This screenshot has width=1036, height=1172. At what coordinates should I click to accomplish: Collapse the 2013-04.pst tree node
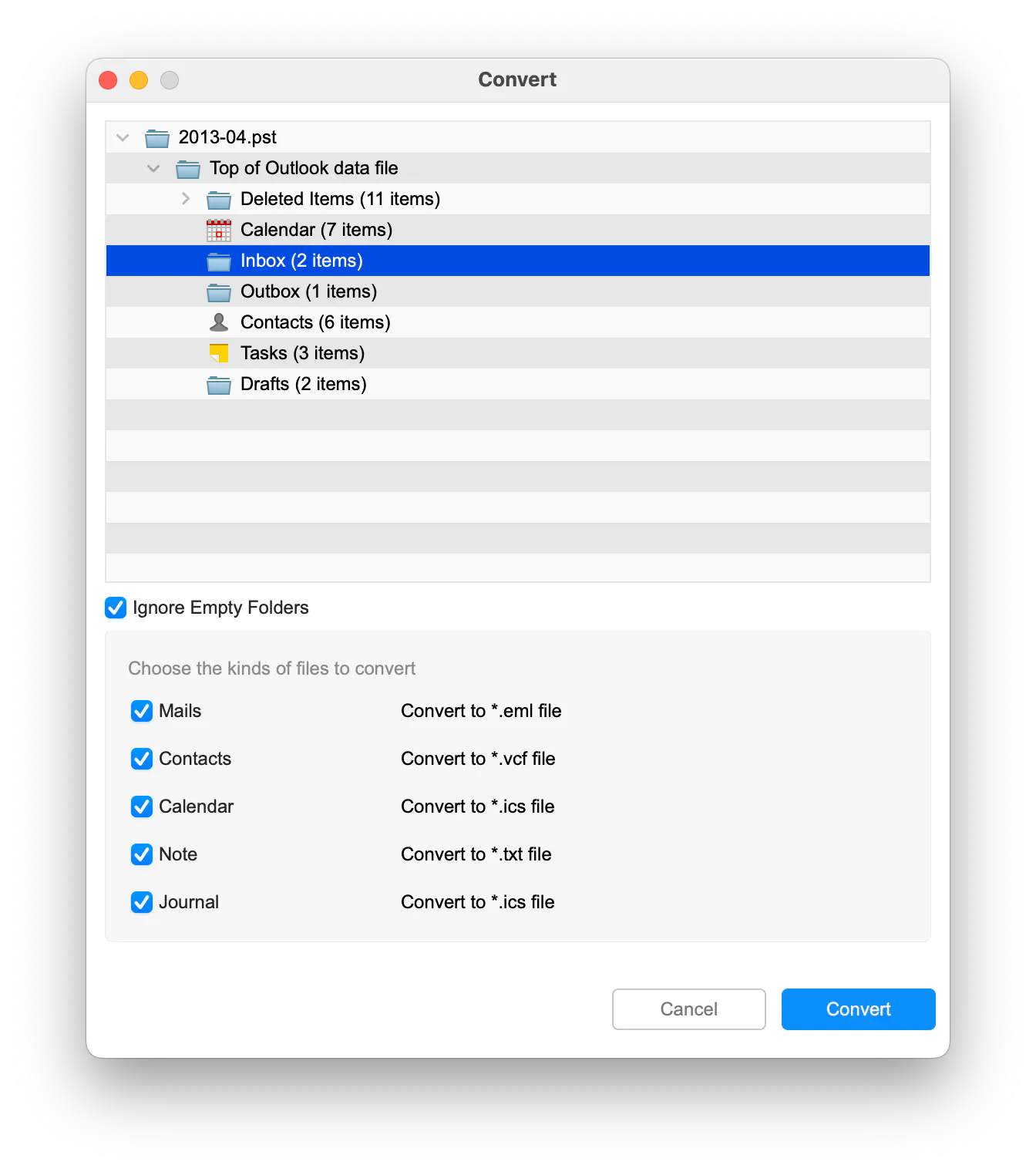123,138
